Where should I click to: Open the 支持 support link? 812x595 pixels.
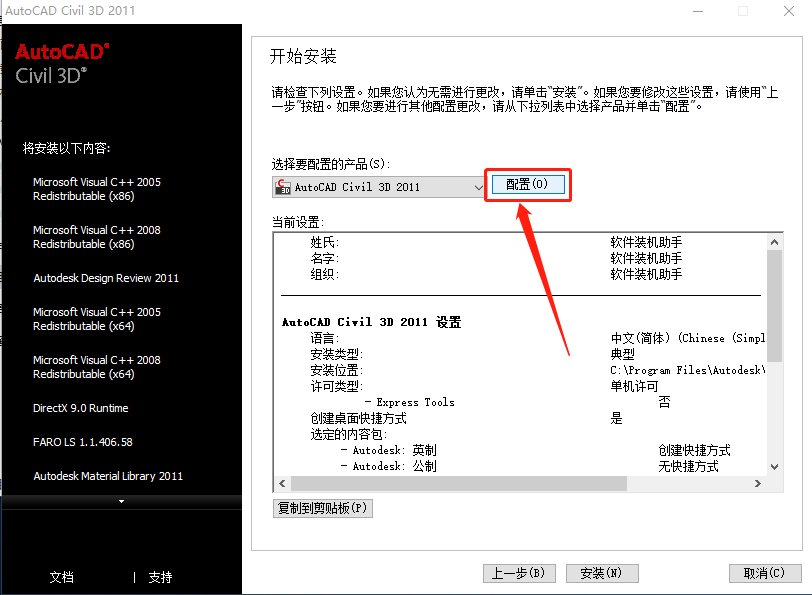click(x=160, y=577)
